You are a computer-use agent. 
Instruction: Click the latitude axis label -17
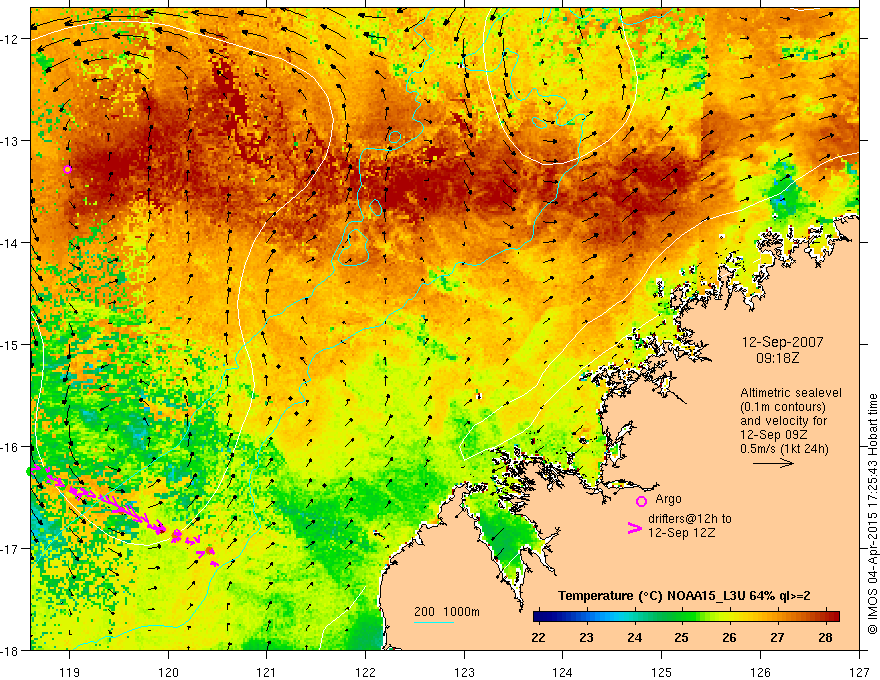pyautogui.click(x=11, y=549)
